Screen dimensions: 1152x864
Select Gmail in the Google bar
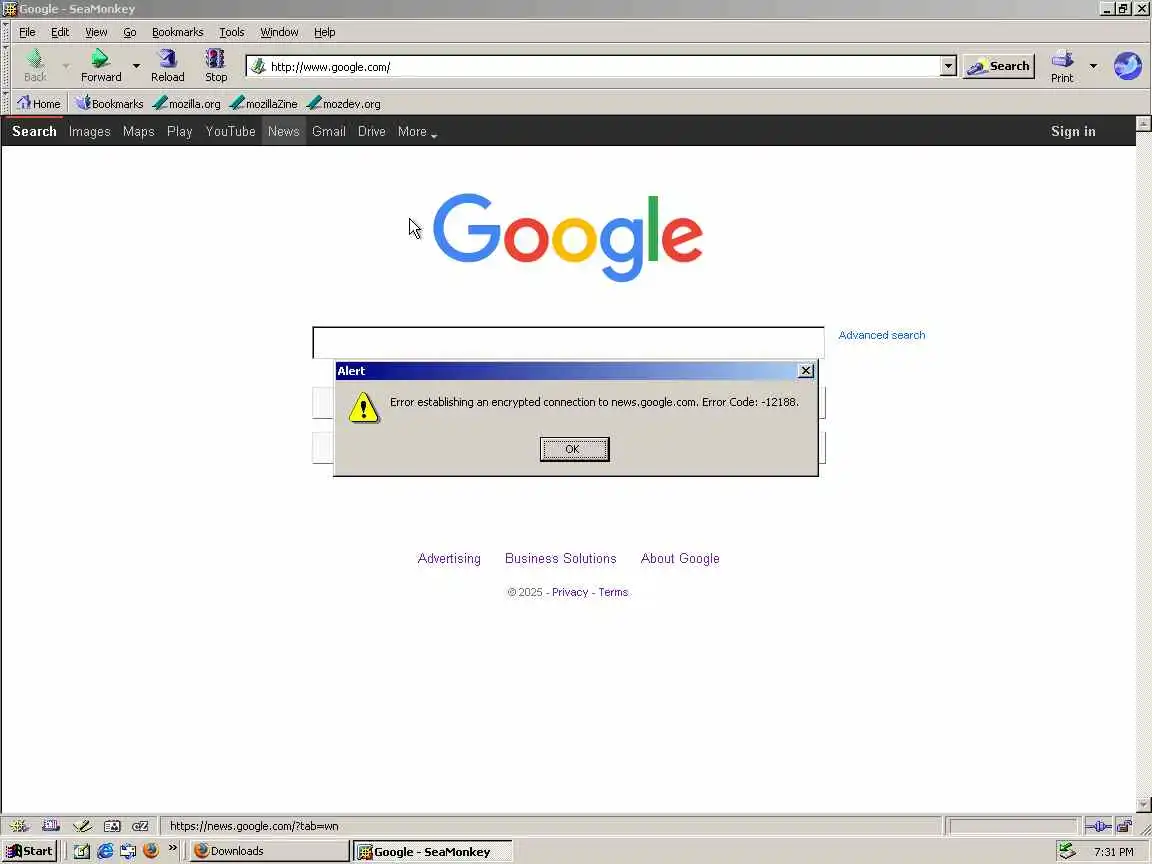(x=328, y=132)
